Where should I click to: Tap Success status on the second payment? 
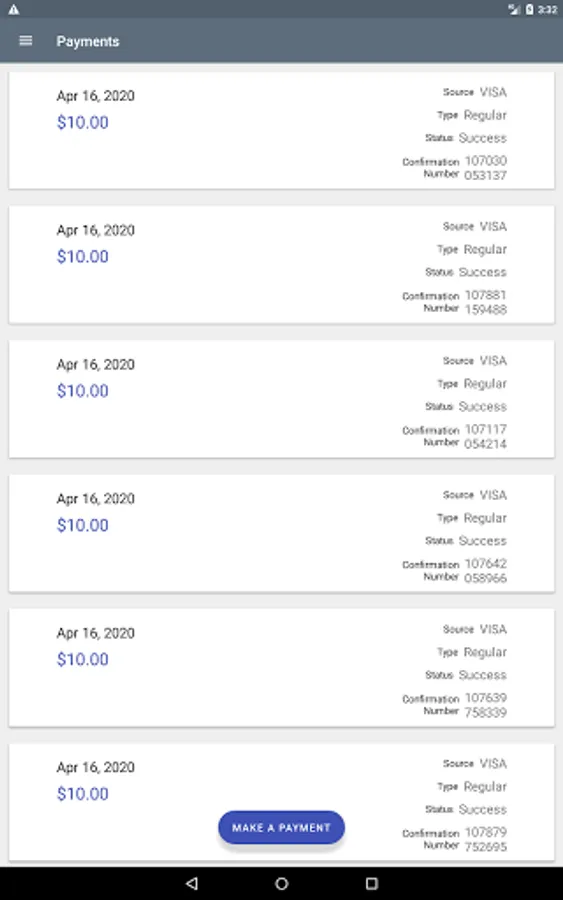483,272
